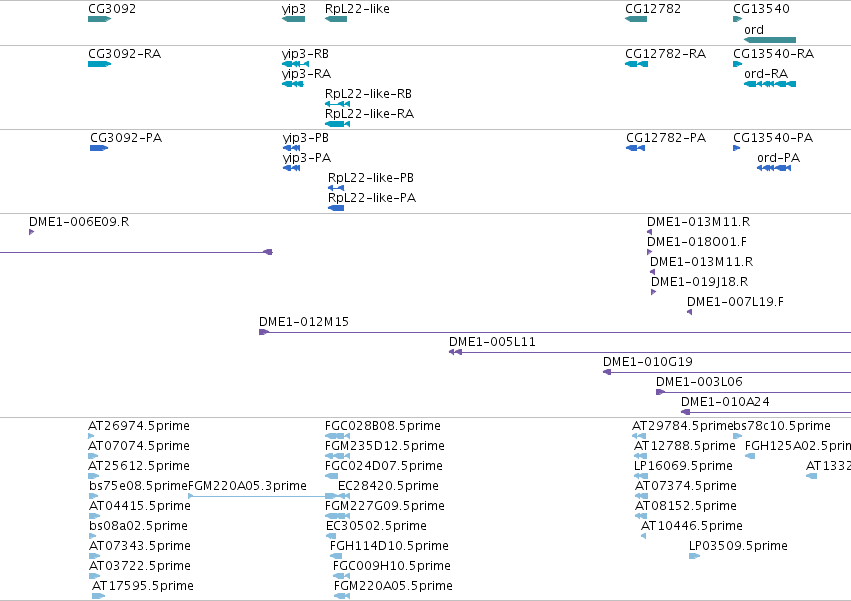Select the AT07374.5prime label
This screenshot has width=851, height=601.
[685, 486]
